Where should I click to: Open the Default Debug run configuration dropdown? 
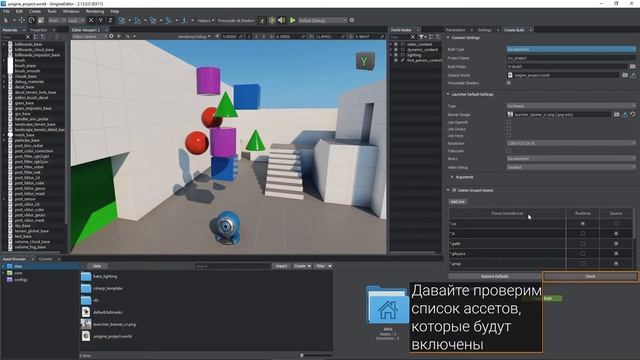(322, 20)
